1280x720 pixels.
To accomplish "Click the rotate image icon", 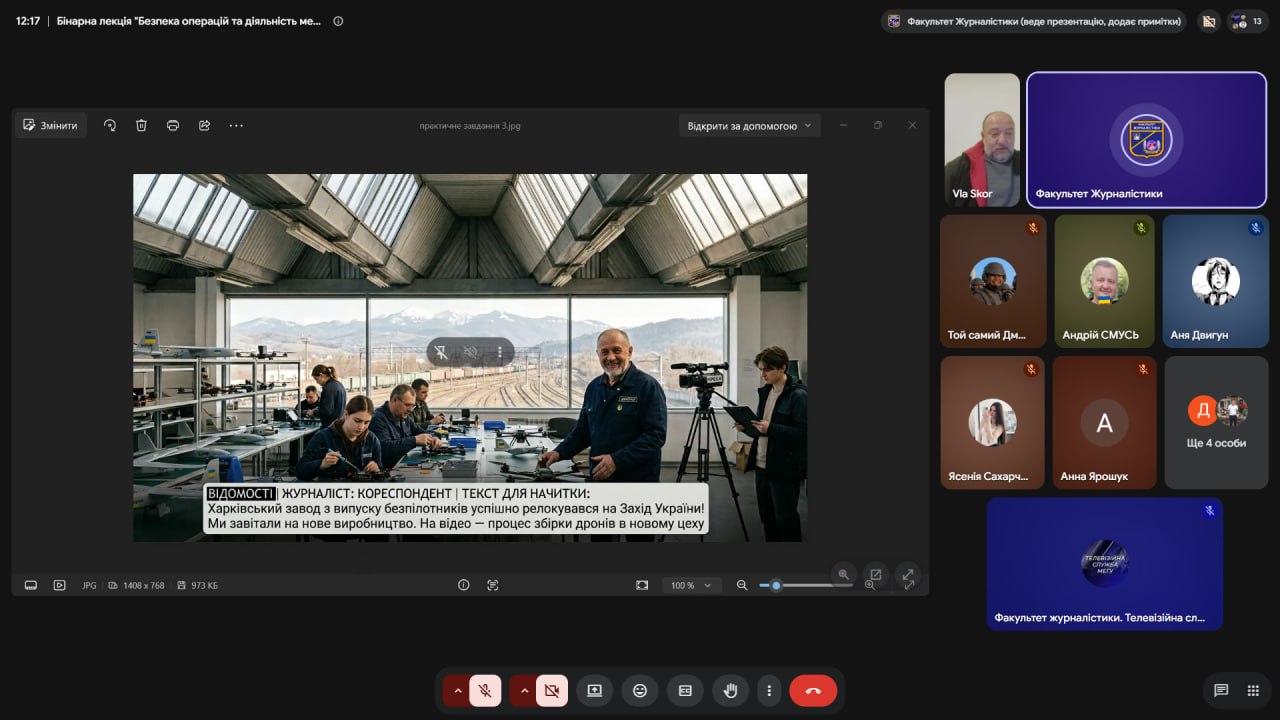I will 110,125.
